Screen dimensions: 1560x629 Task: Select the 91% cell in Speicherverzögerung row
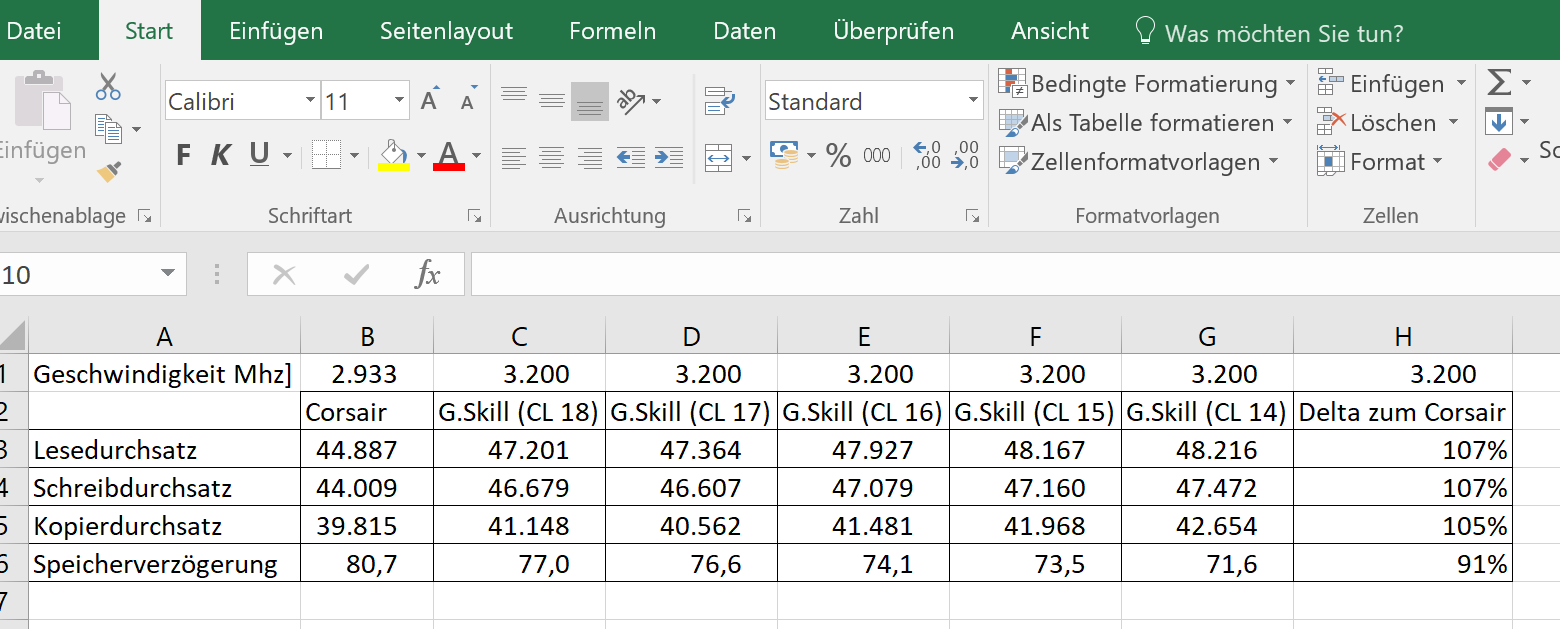[1402, 564]
